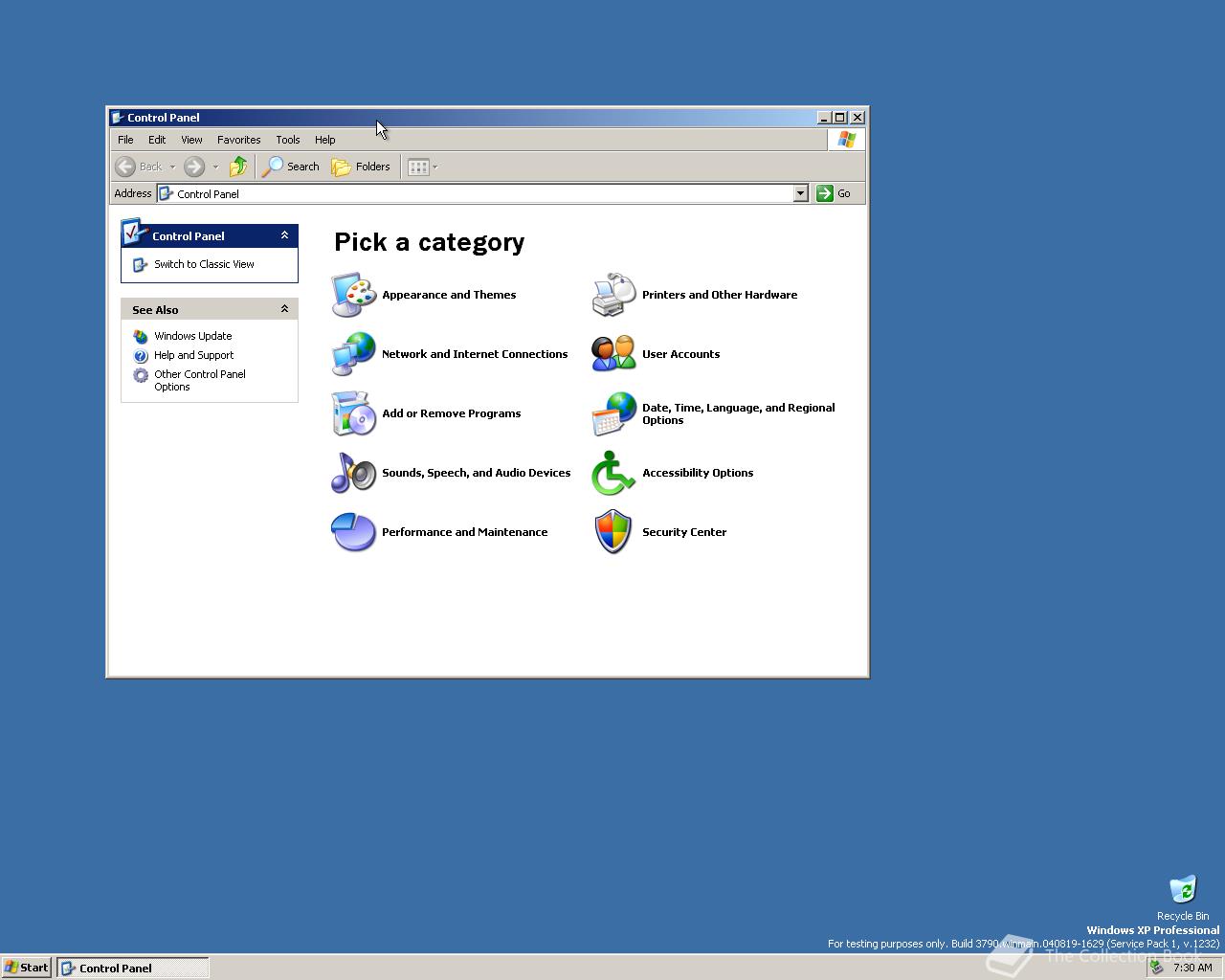Screen dimensions: 1225x980
Task: Click Other Control Panel Options link text
Action: point(200,380)
